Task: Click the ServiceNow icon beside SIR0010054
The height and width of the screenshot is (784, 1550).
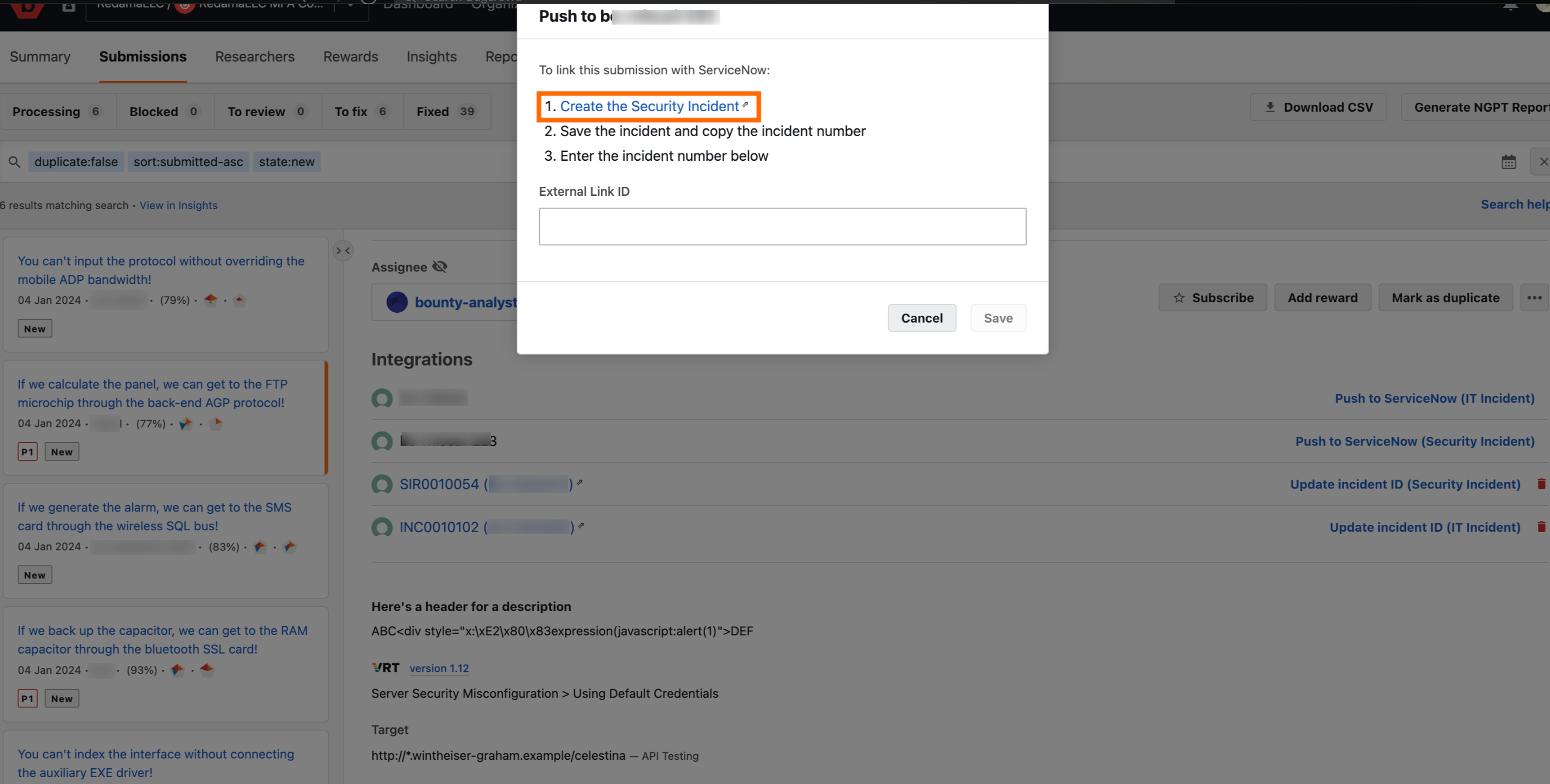Action: [382, 484]
